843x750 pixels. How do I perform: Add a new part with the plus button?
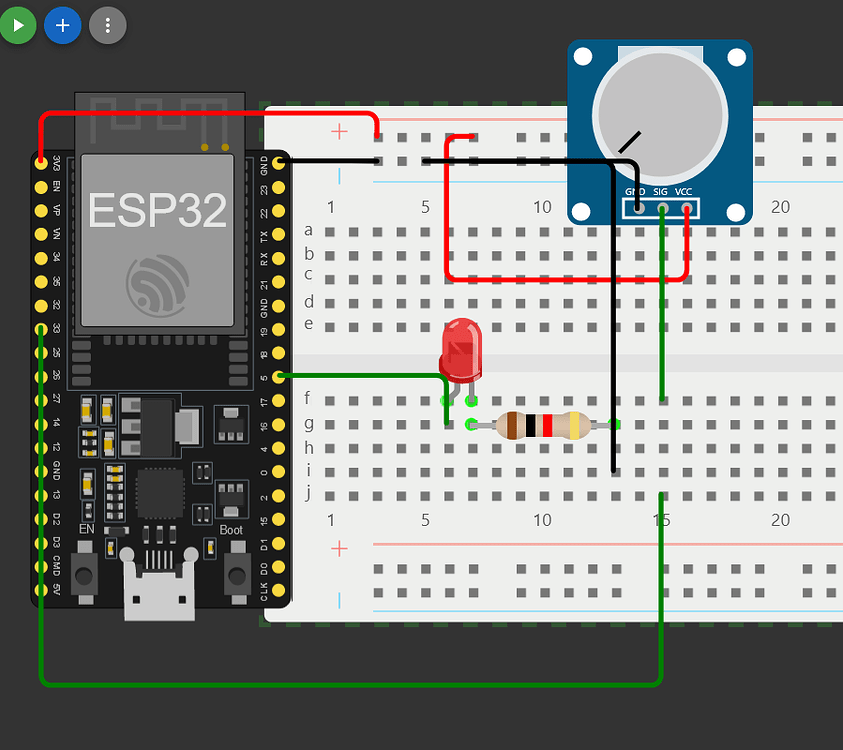62,25
